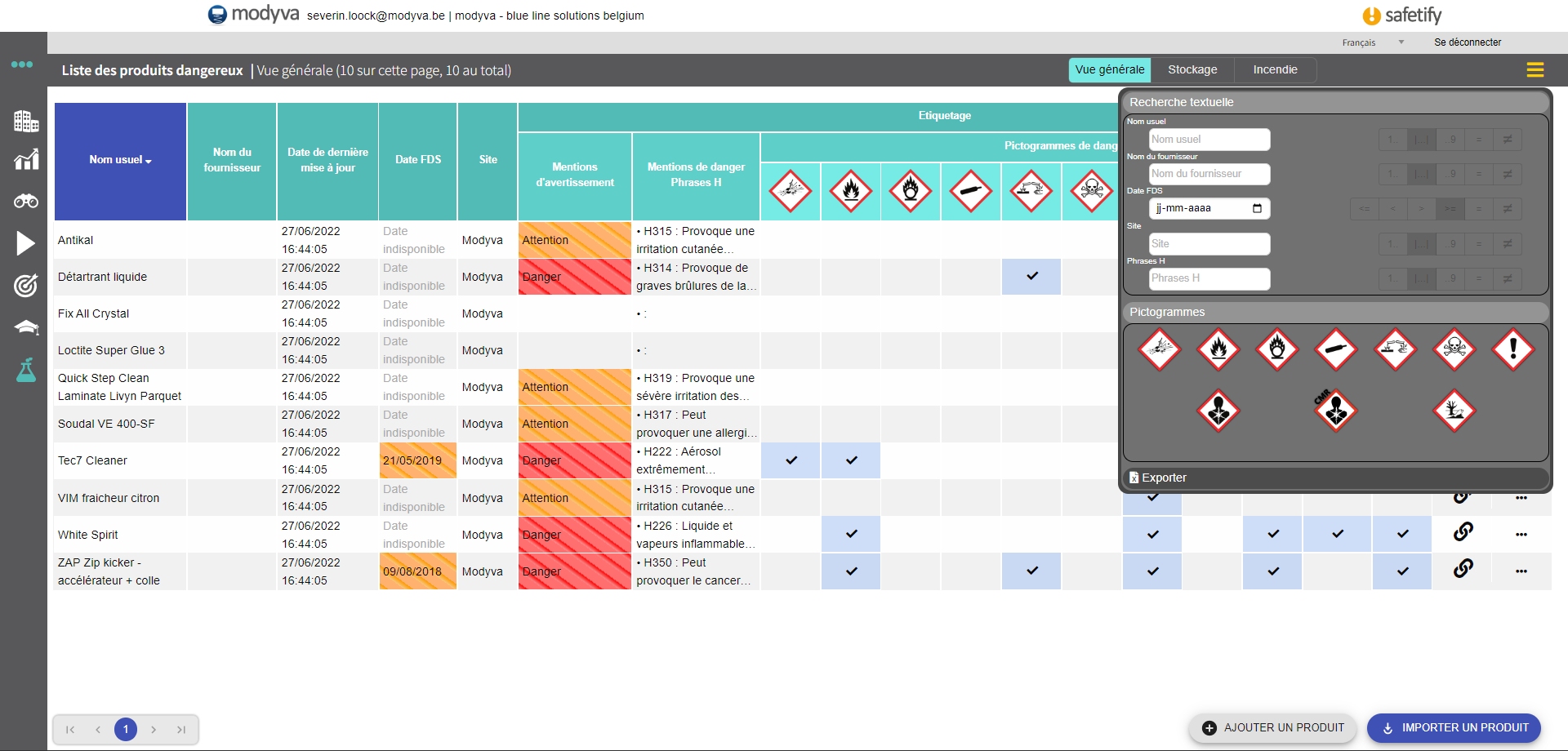The image size is (1568, 751).
Task: Click Exporter in the filter panel
Action: (x=1336, y=478)
